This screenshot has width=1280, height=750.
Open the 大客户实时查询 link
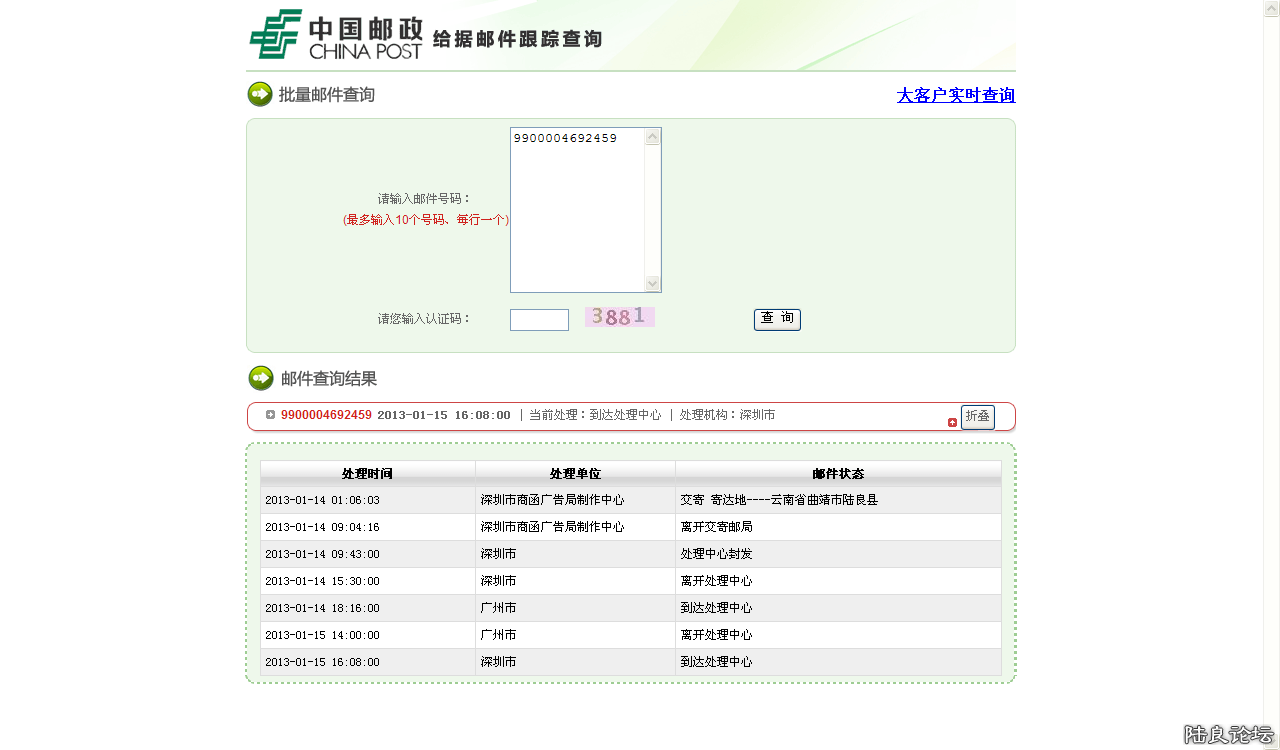pyautogui.click(x=955, y=95)
